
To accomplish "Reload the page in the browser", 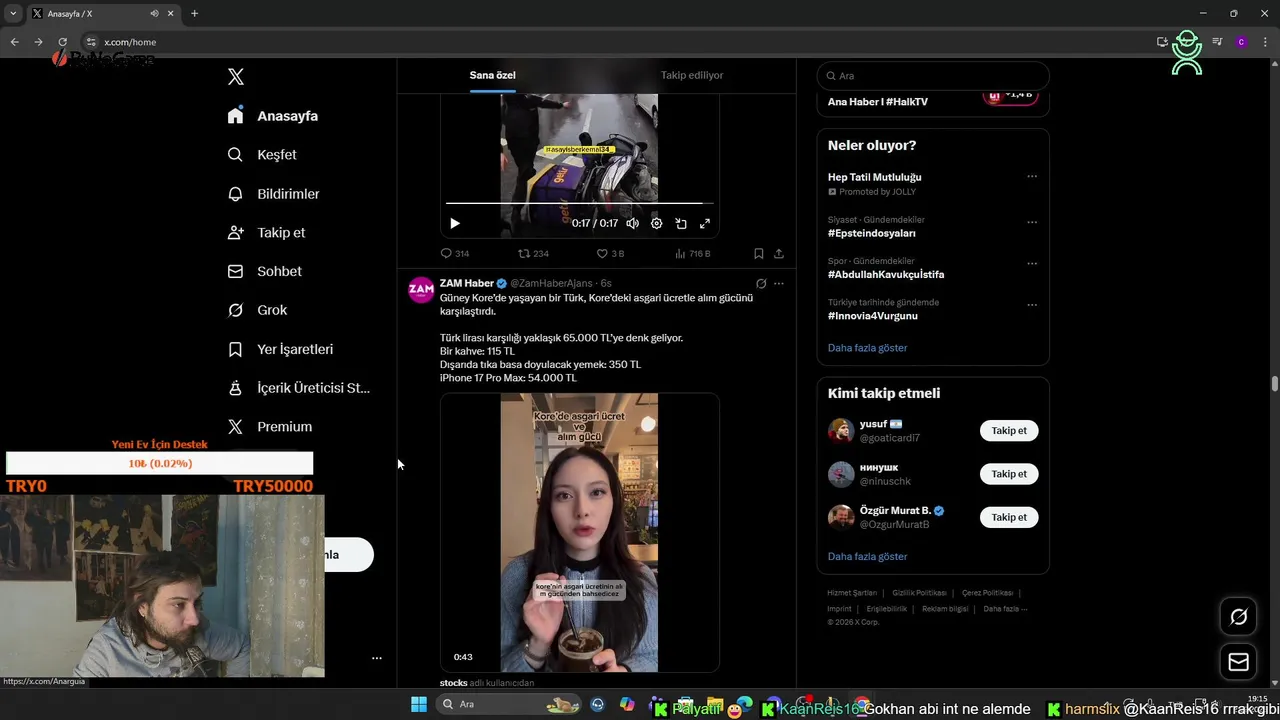I will coord(62,42).
